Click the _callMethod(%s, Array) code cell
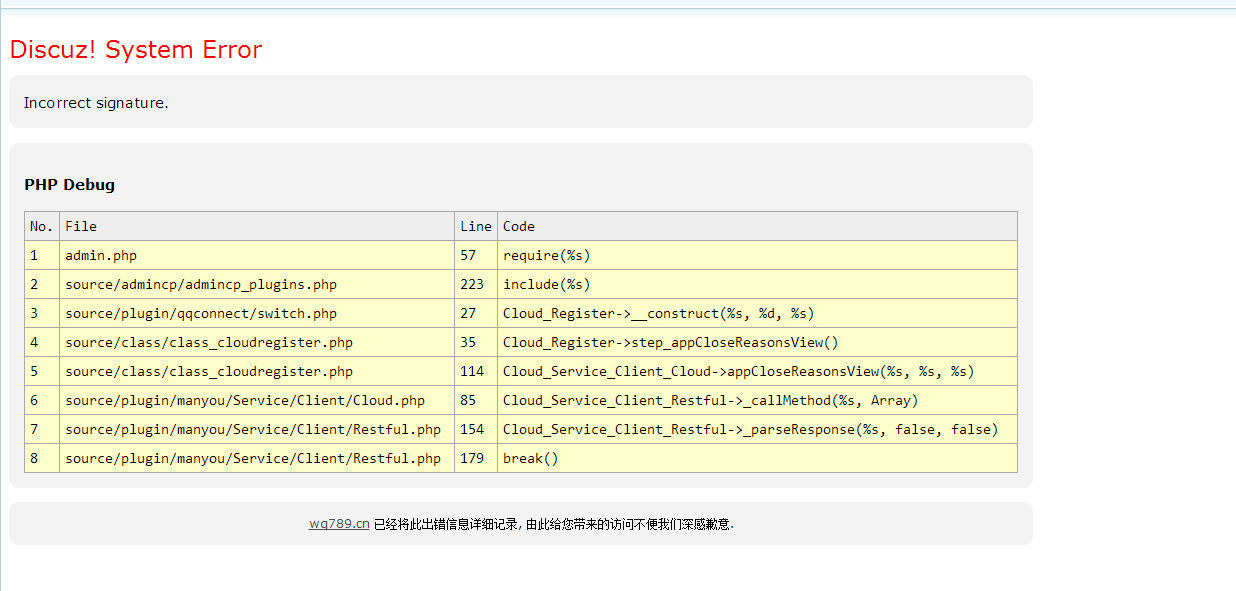This screenshot has width=1236, height=591. pos(757,400)
